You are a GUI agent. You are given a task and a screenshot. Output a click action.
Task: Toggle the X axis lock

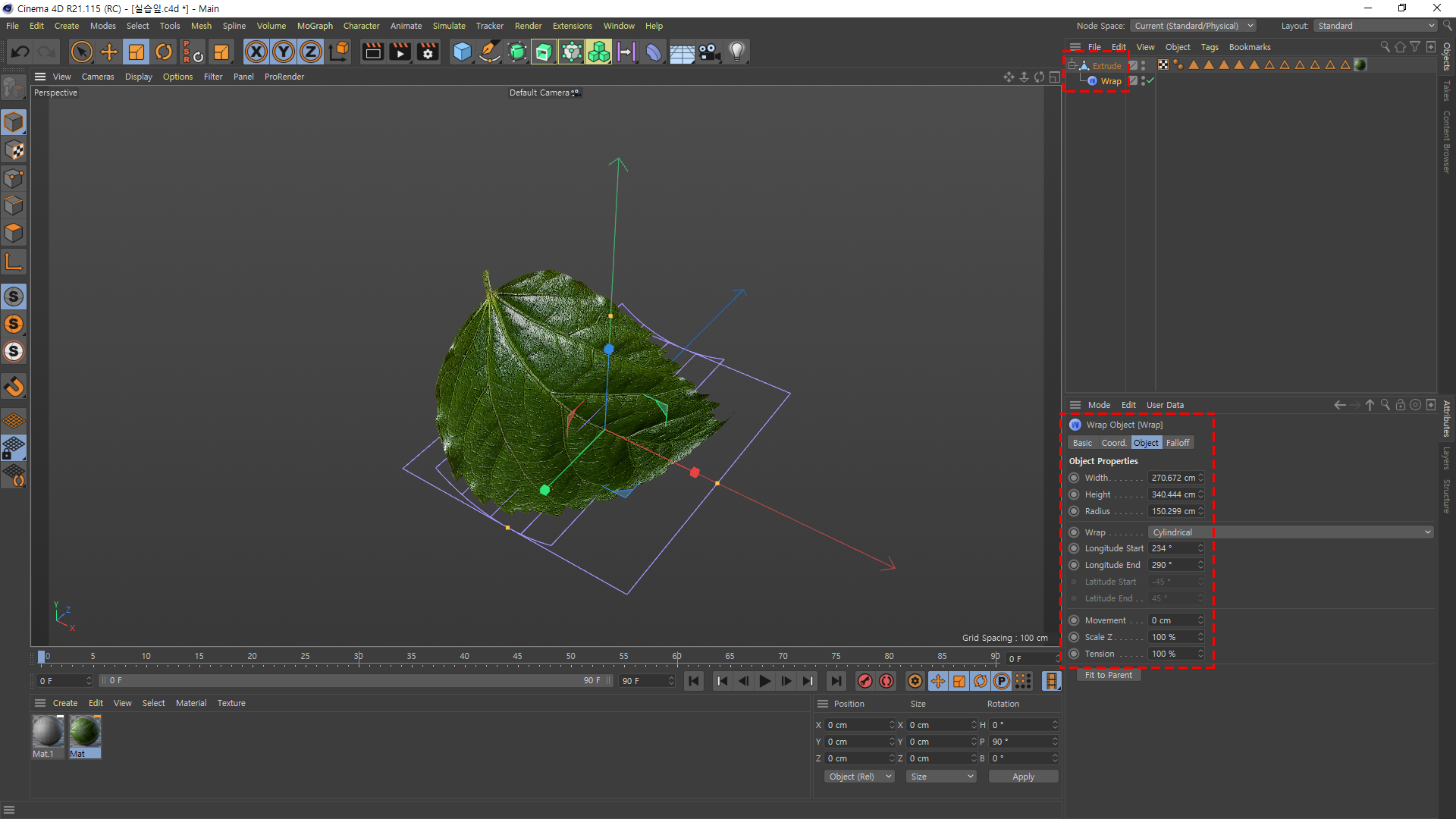pyautogui.click(x=256, y=52)
